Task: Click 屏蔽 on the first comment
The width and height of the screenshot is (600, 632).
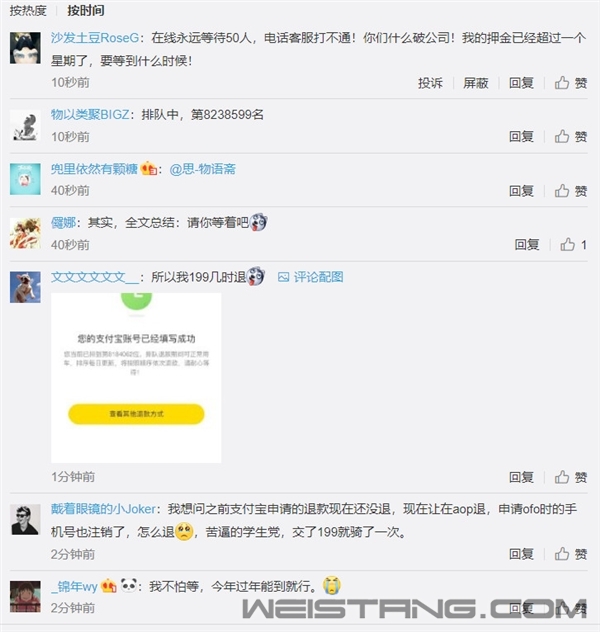Action: point(475,83)
